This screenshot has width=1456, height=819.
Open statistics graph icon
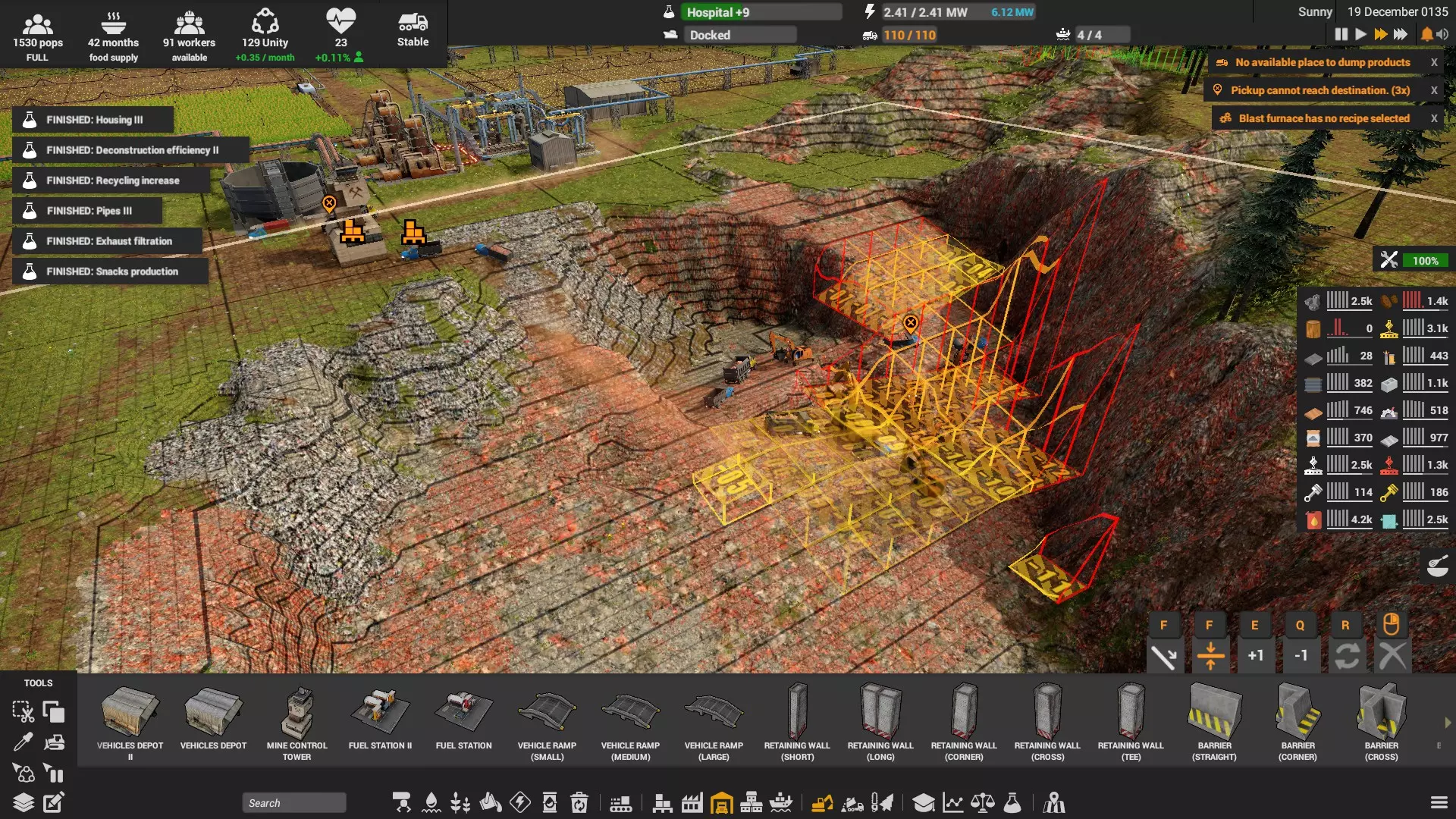953,802
